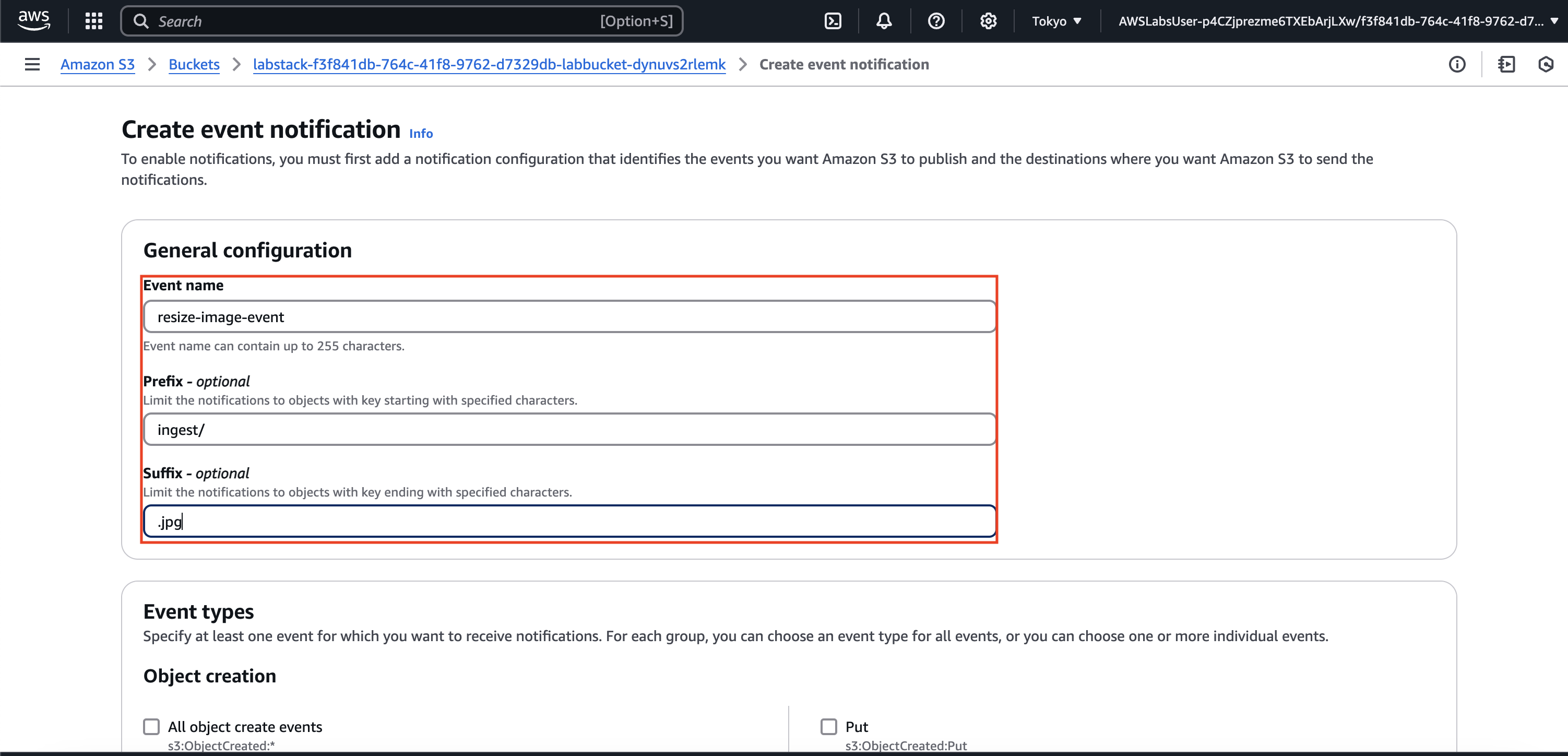Open the panel icon beside info icon
This screenshot has width=1568, height=756.
click(1506, 65)
